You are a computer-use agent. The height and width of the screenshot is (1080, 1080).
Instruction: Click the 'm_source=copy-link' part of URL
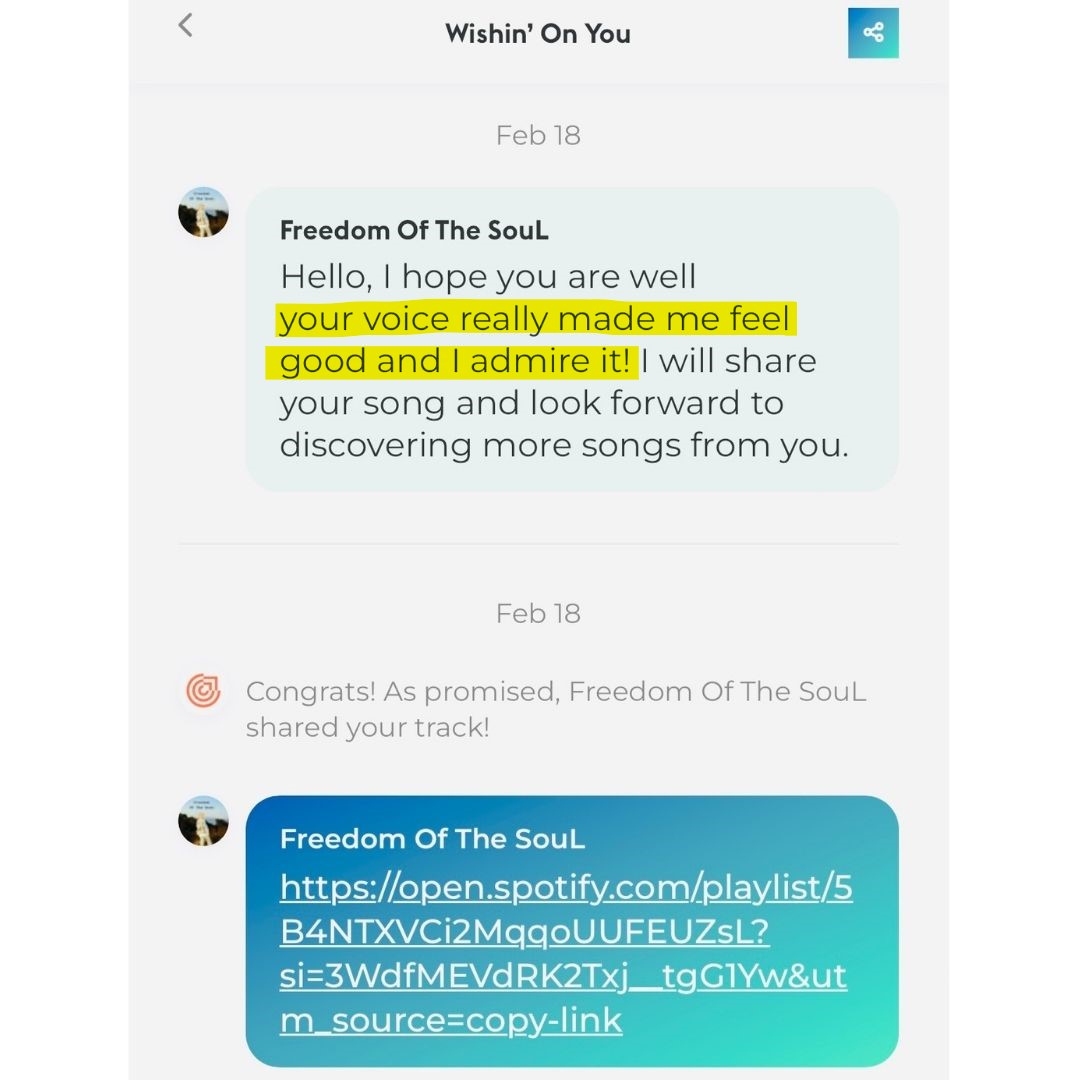click(451, 1020)
